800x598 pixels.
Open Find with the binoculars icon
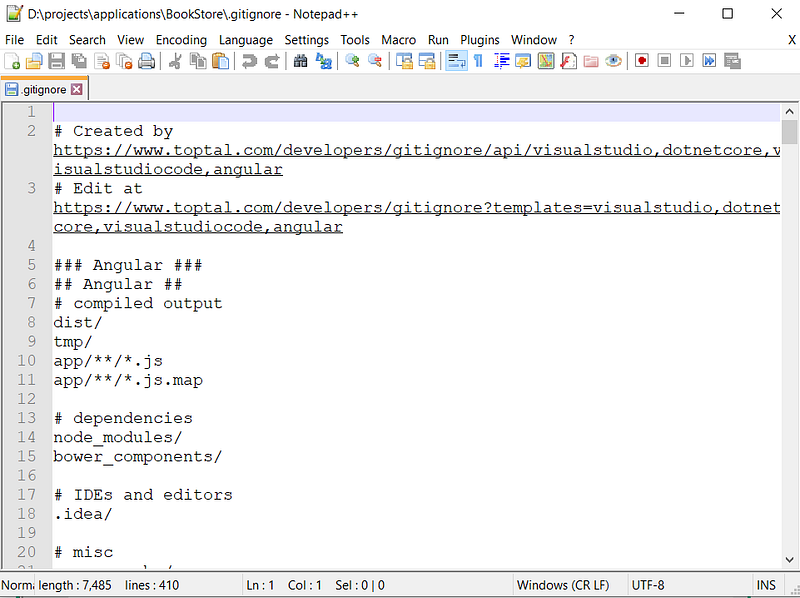(x=301, y=61)
